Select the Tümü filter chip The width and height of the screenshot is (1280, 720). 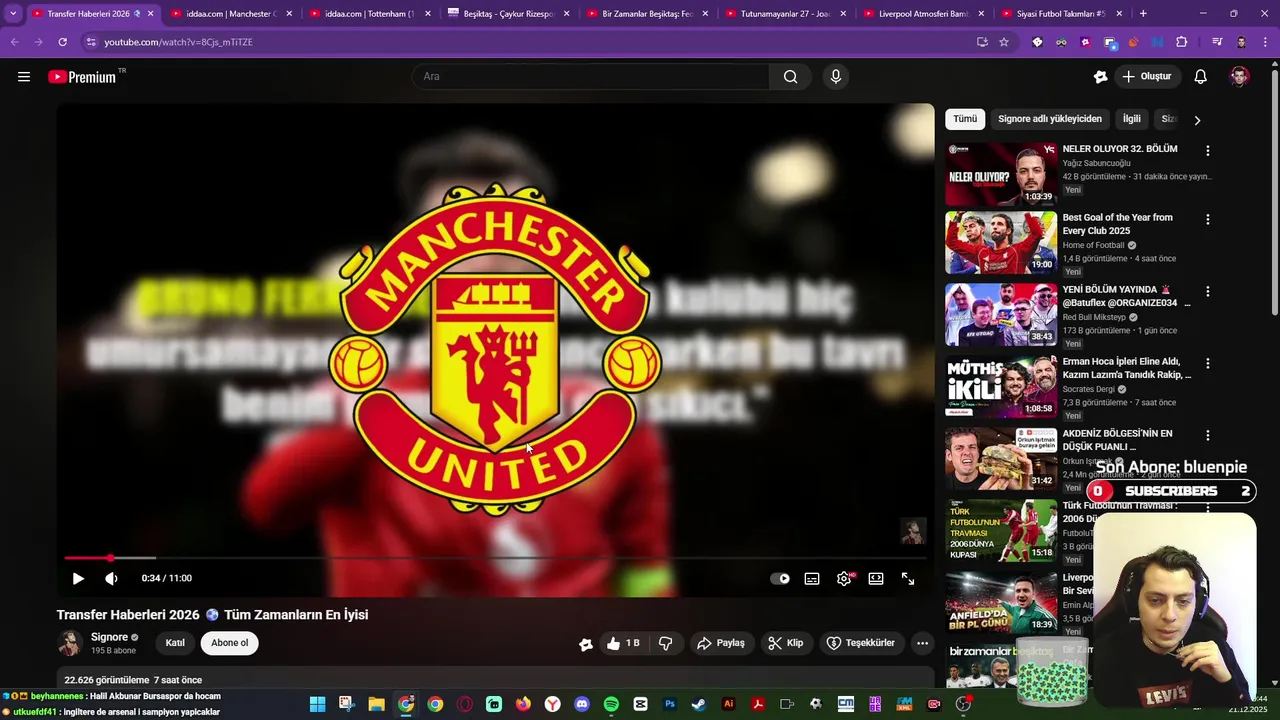pos(965,119)
